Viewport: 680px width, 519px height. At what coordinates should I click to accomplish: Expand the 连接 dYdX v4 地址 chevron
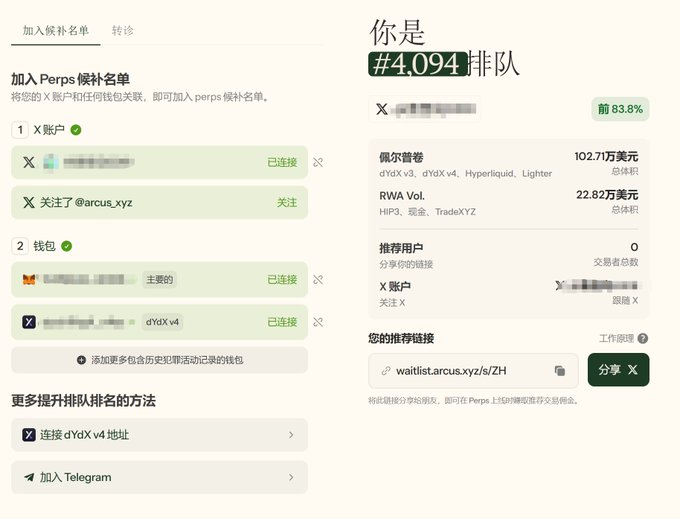coord(291,435)
